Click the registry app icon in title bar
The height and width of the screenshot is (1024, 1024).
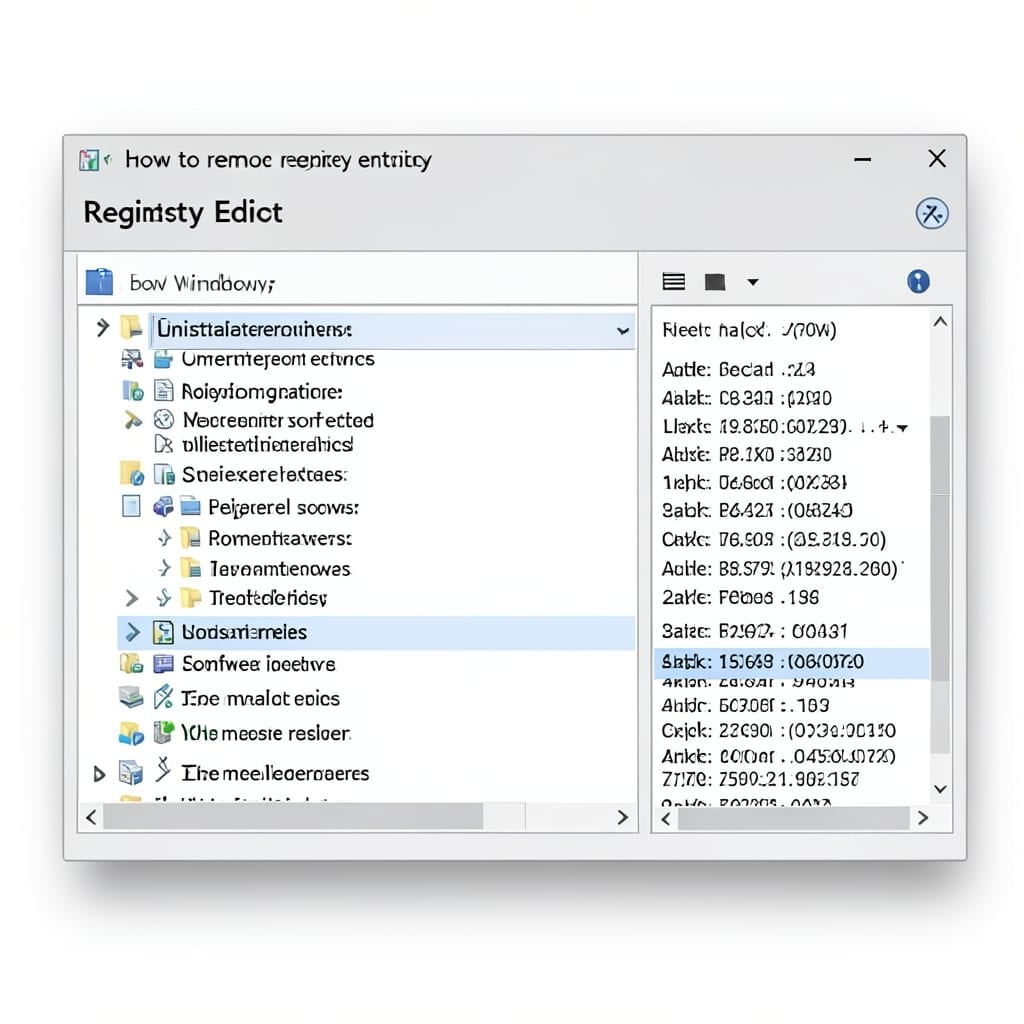click(x=89, y=160)
